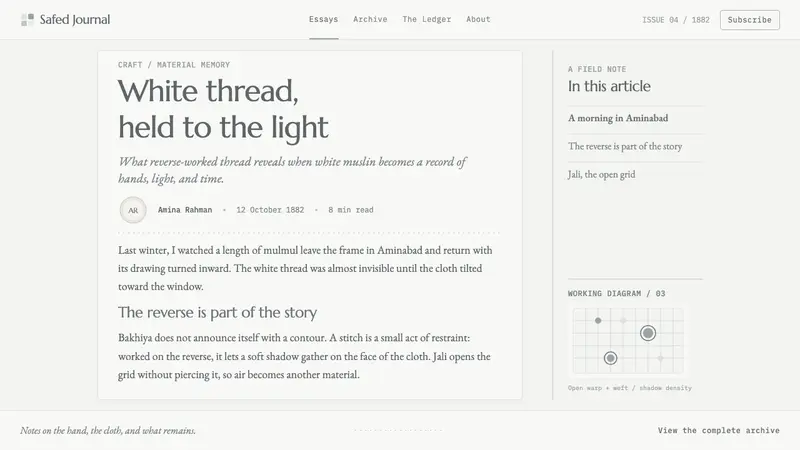The width and height of the screenshot is (800, 450).
Task: Click the Safed Journal site title
Action: click(x=74, y=20)
